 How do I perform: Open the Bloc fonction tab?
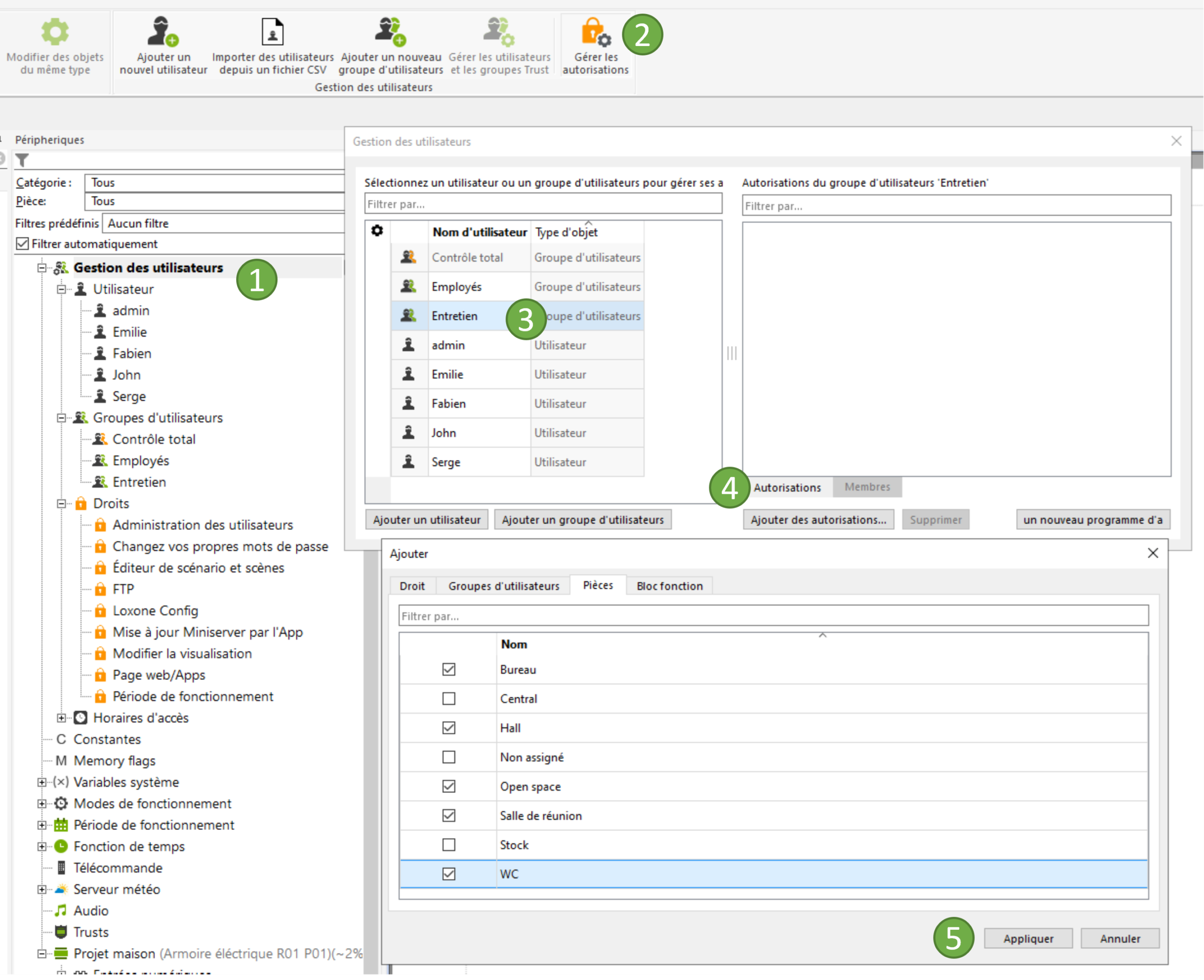[669, 586]
